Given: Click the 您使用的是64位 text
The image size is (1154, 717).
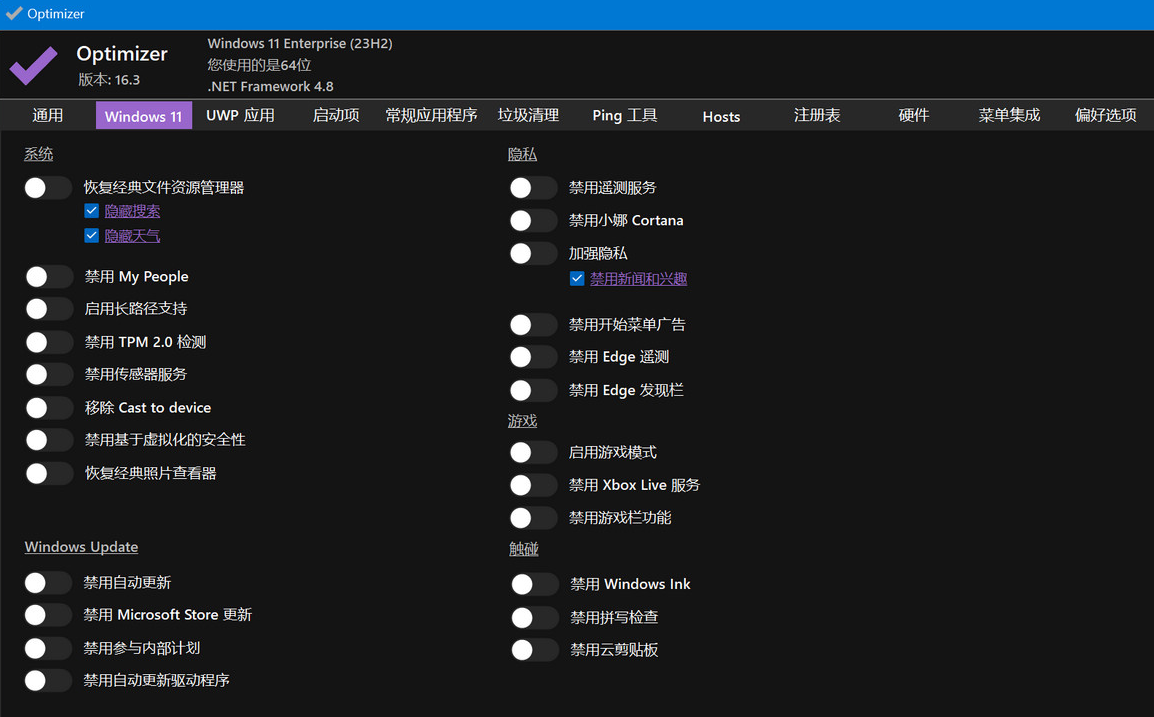Looking at the screenshot, I should (x=259, y=65).
